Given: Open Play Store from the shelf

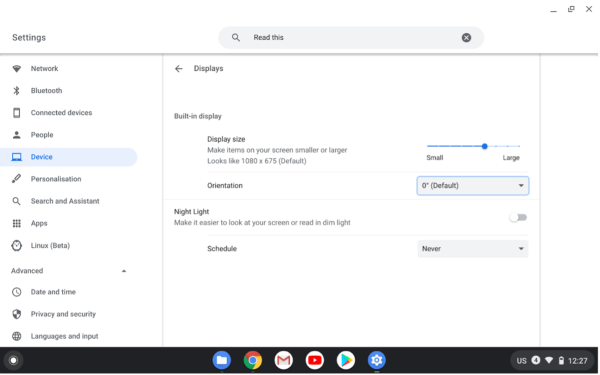Looking at the screenshot, I should [346, 360].
